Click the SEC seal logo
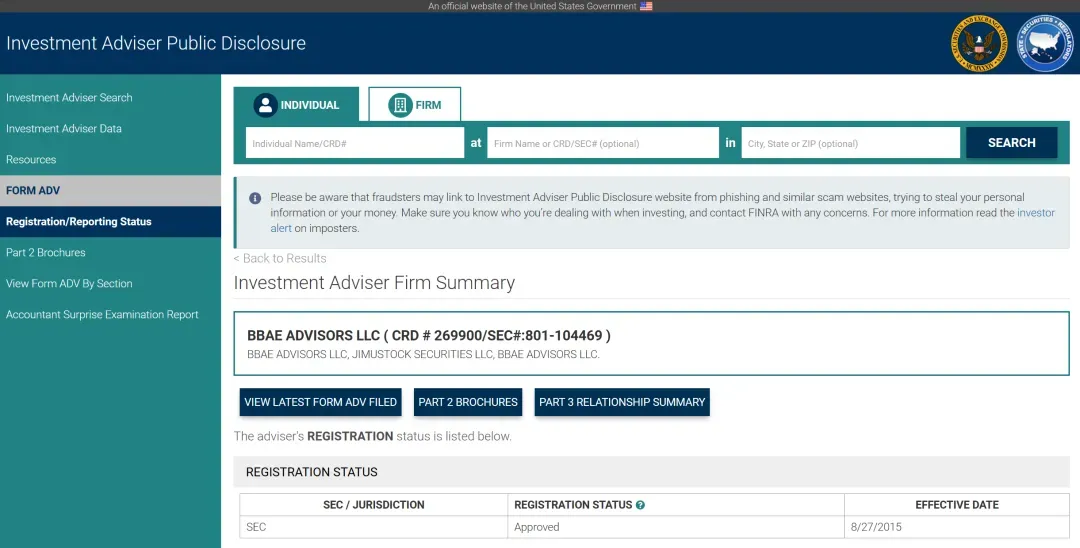Viewport: 1080px width, 548px height. [x=978, y=43]
